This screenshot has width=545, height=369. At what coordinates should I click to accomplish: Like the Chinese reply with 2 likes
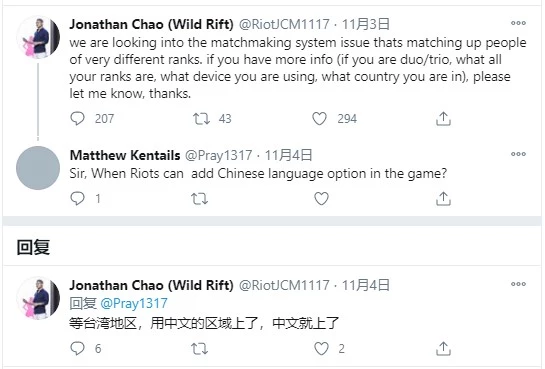point(321,348)
